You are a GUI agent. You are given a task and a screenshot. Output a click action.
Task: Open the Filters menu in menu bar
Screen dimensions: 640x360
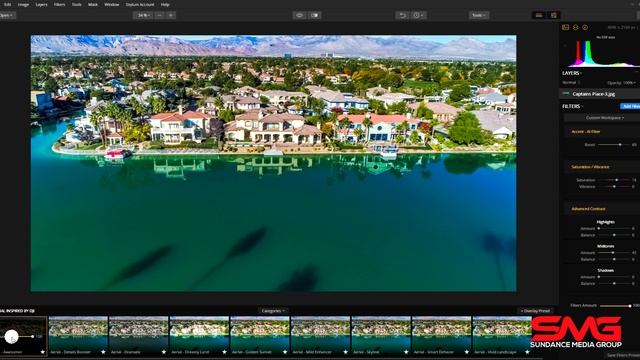pos(59,4)
